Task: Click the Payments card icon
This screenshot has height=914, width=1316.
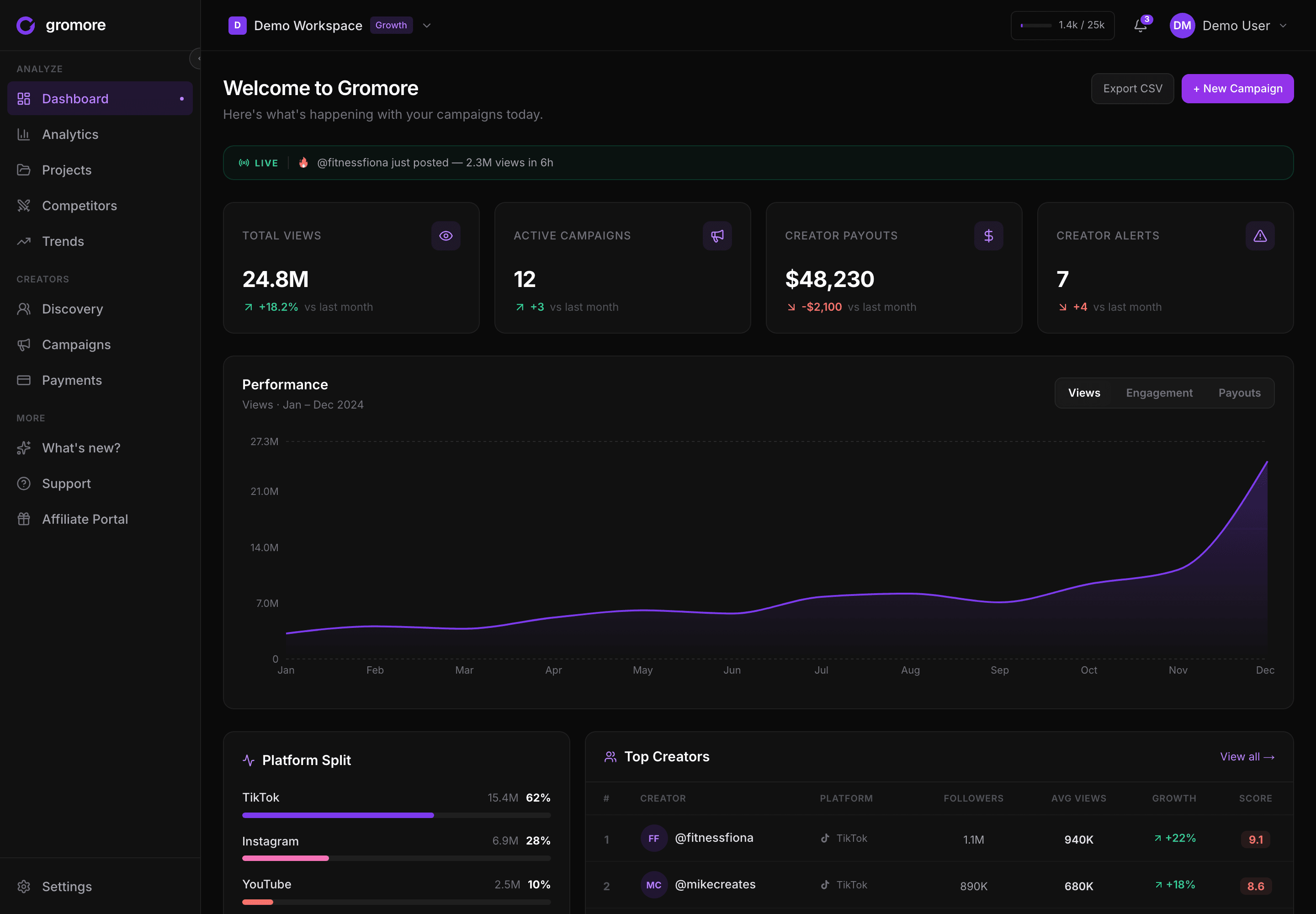Action: point(23,380)
